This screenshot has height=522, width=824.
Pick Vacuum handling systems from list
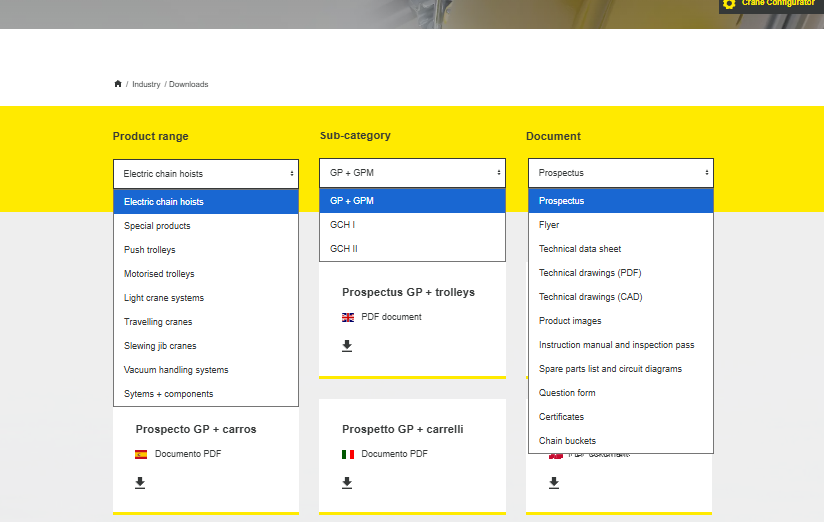click(176, 370)
